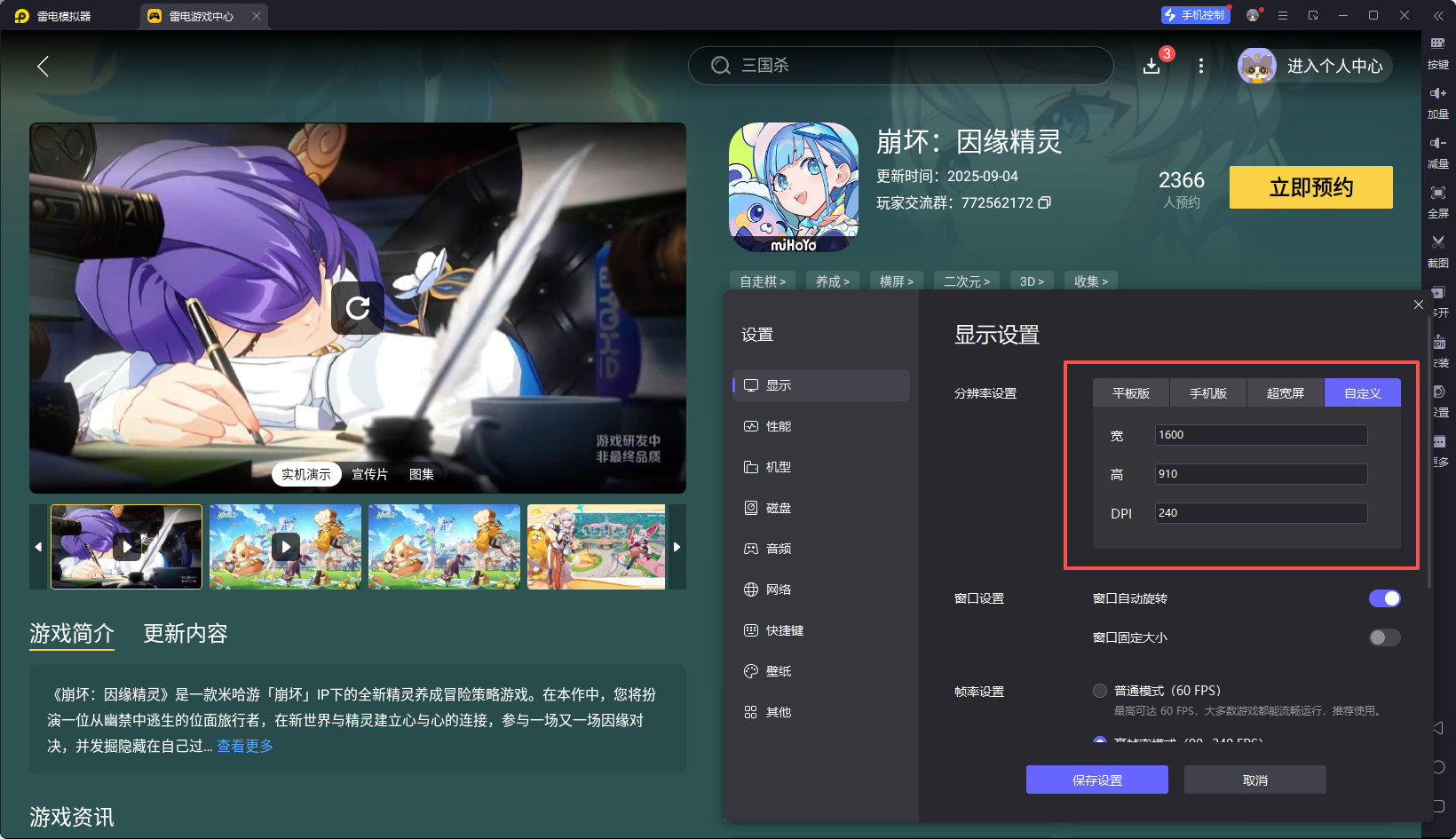Show previous thumbnails with the left carousel arrow
Screen dimensions: 1456x839
tap(38, 547)
